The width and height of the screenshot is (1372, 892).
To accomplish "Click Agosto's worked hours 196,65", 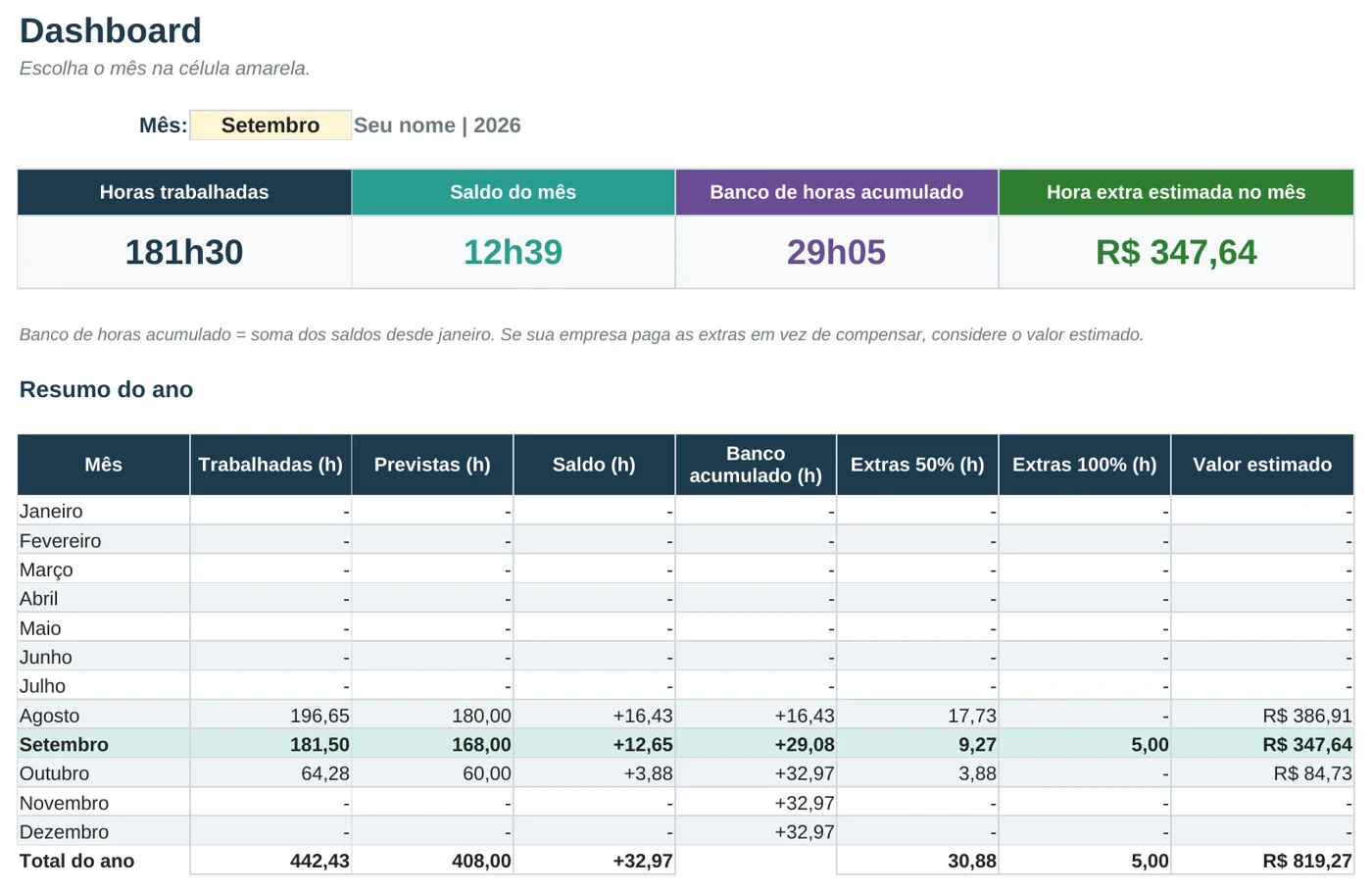I will coord(319,717).
